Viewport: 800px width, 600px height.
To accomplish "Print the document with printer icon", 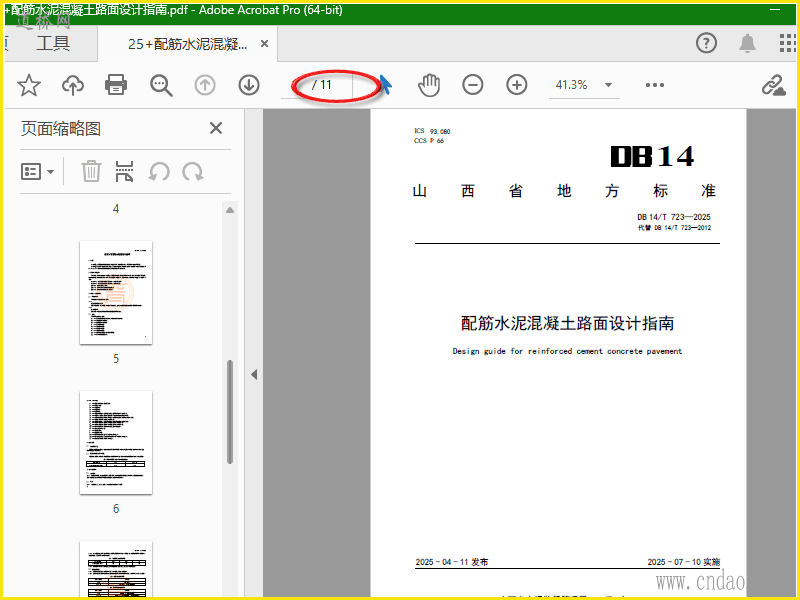I will point(116,85).
